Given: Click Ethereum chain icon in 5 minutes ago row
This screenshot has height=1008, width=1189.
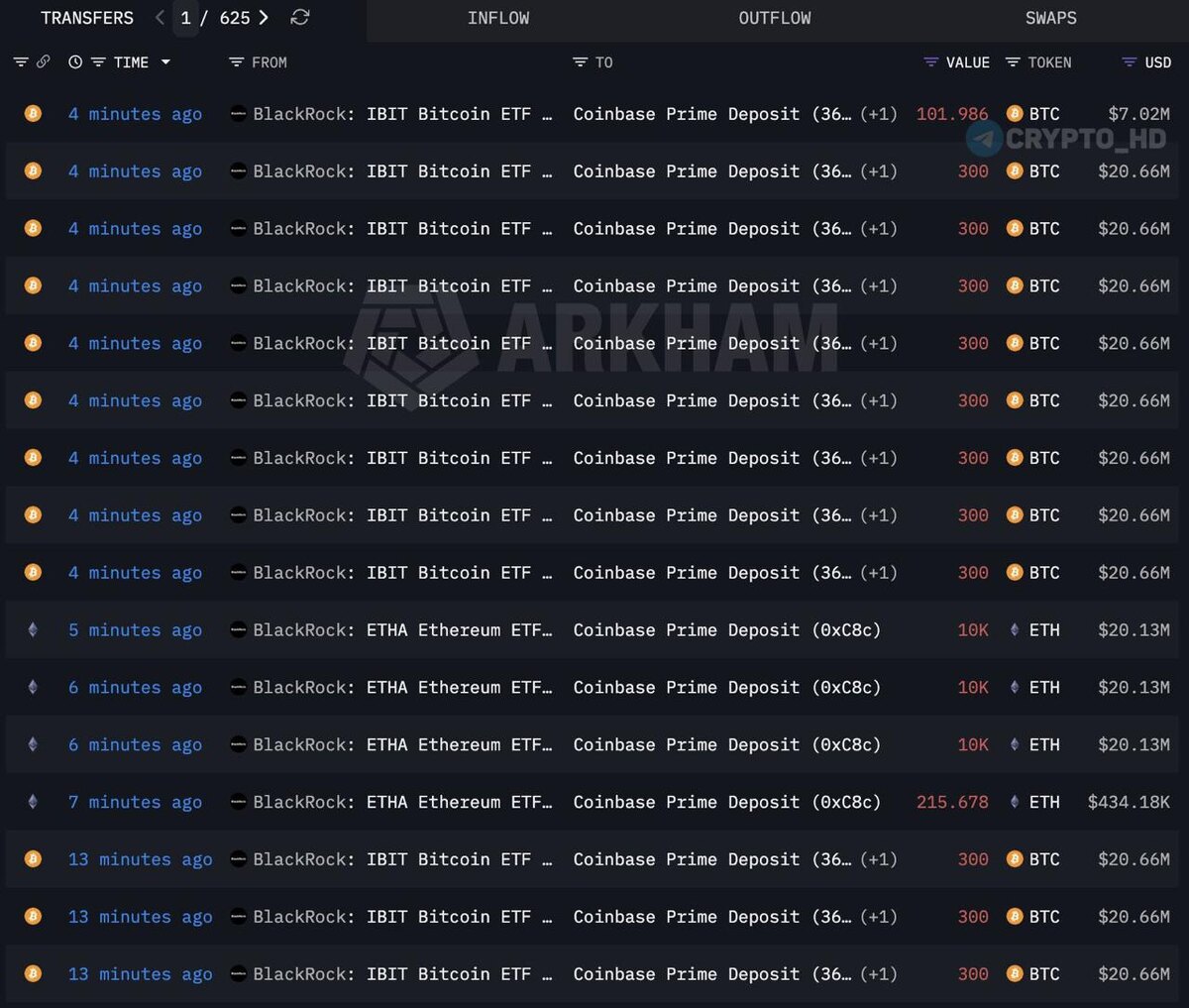Looking at the screenshot, I should [x=33, y=630].
